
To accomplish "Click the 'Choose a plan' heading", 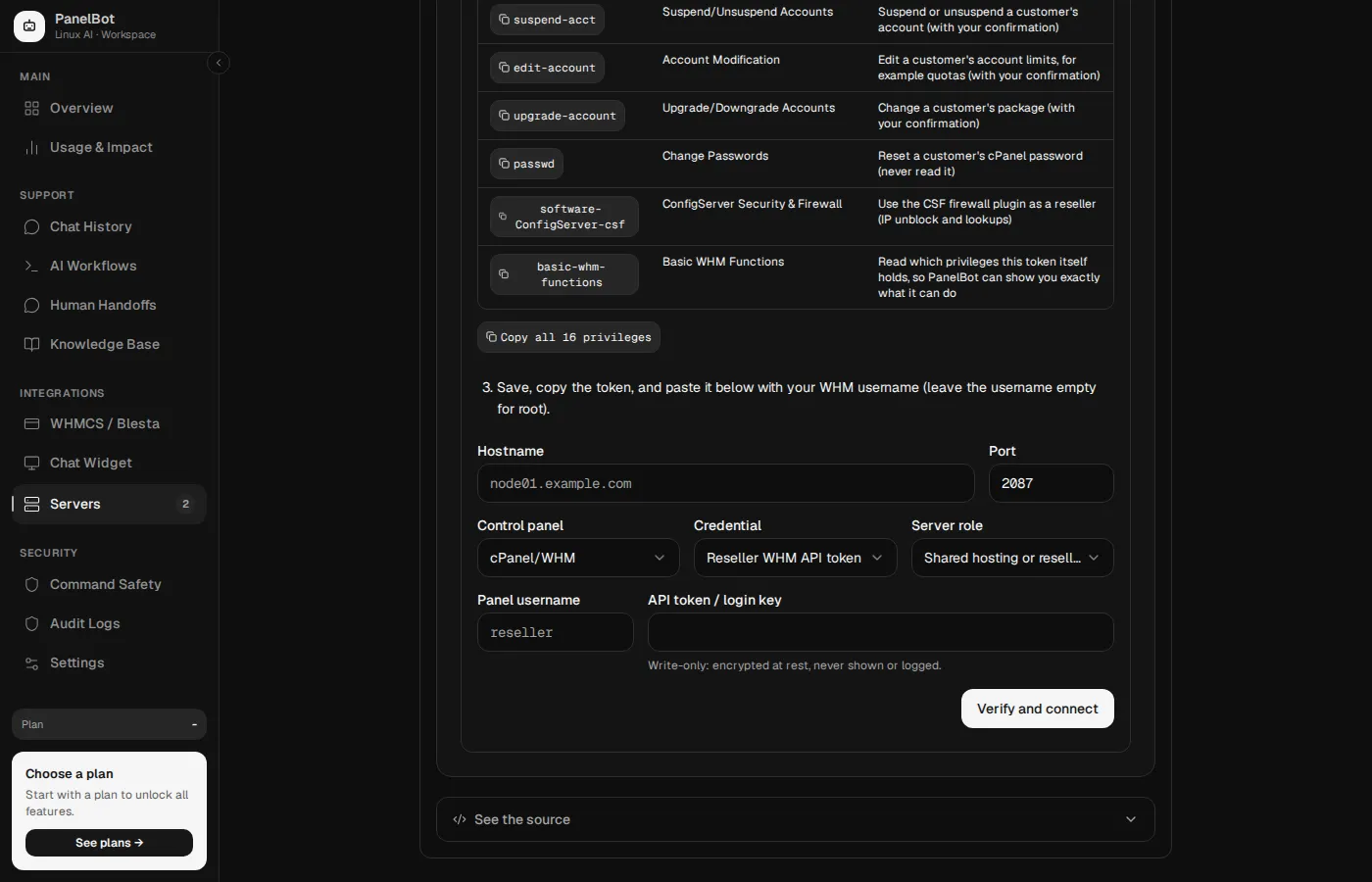I will [x=70, y=773].
